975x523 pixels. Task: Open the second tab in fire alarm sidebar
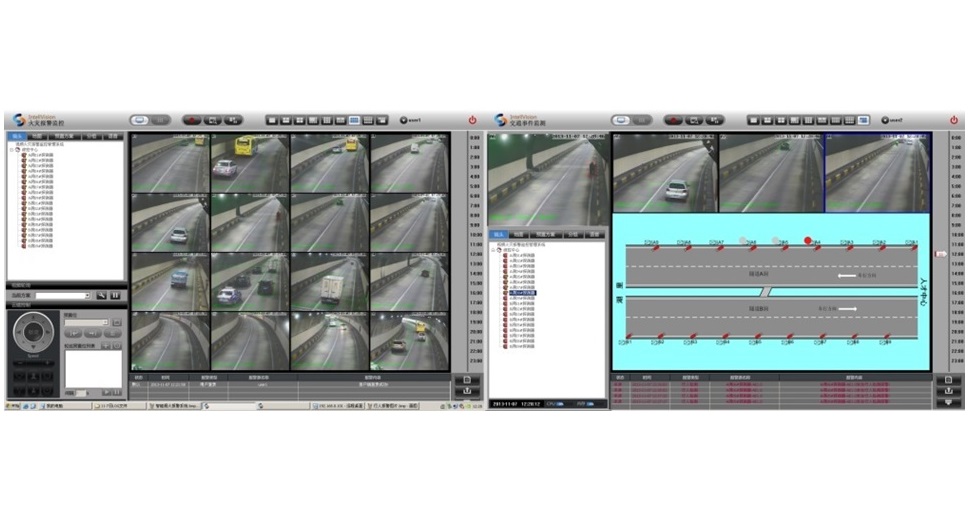coord(37,136)
